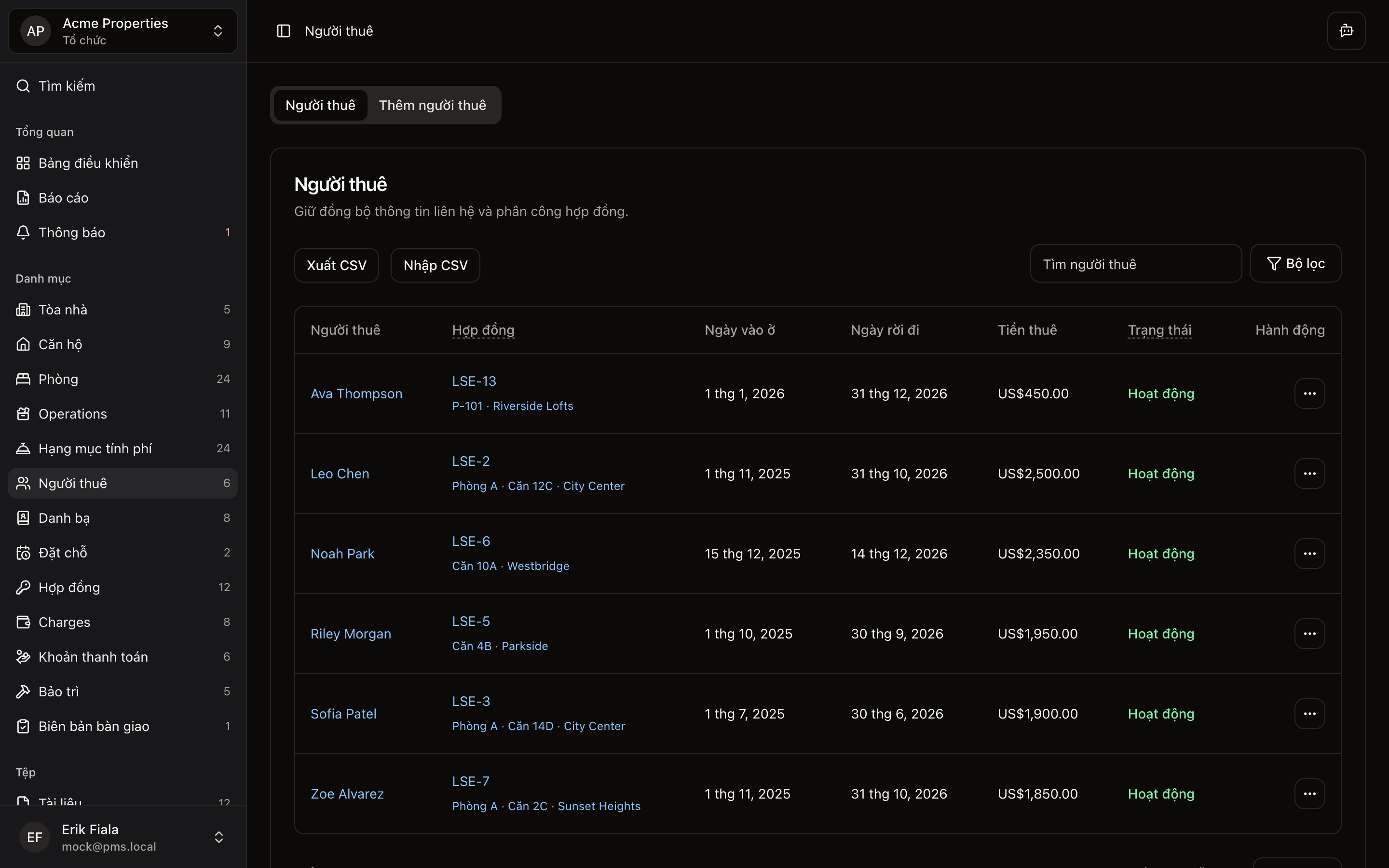Open Bảng điều khiển dashboard icon
The image size is (1389, 868).
coord(23,163)
